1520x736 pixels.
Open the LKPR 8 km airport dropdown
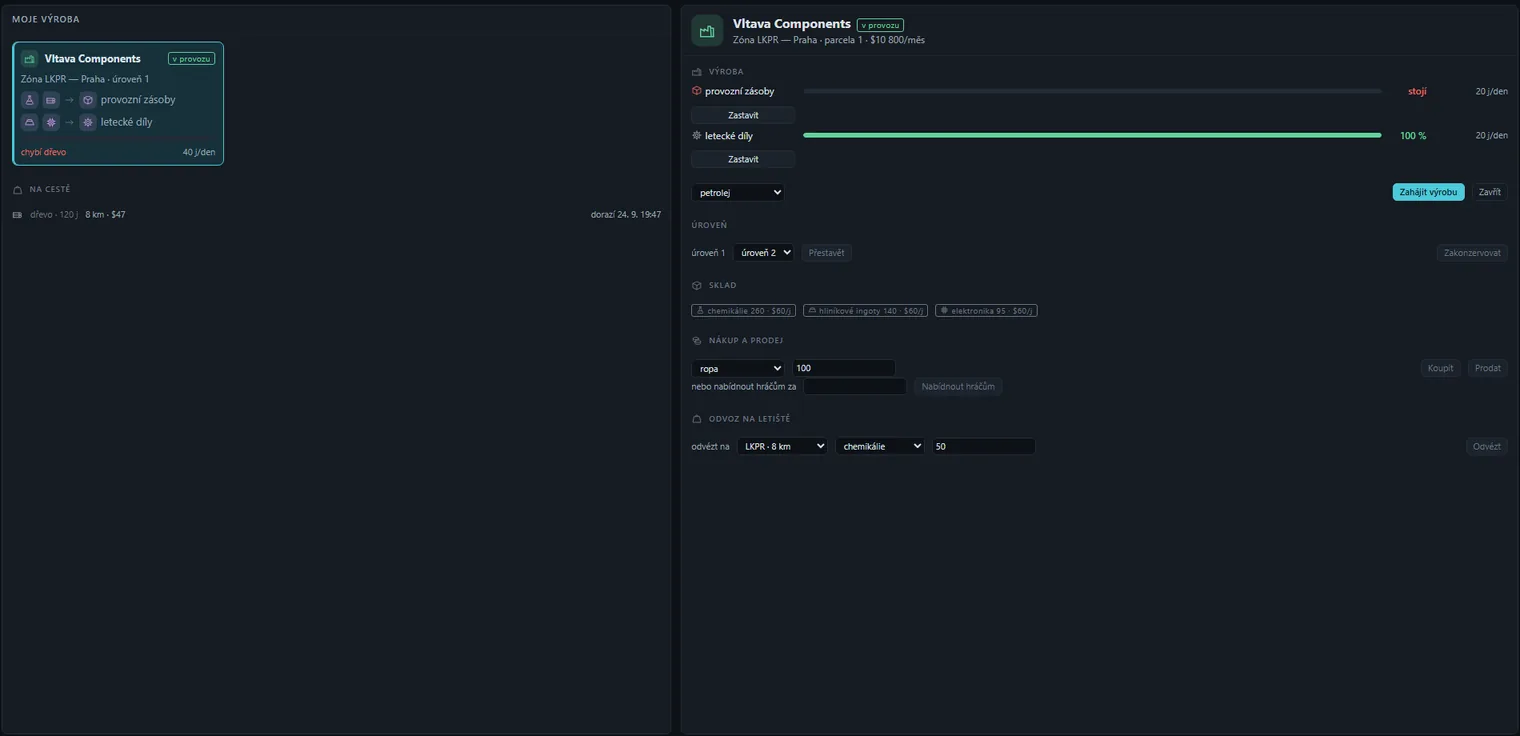point(782,446)
